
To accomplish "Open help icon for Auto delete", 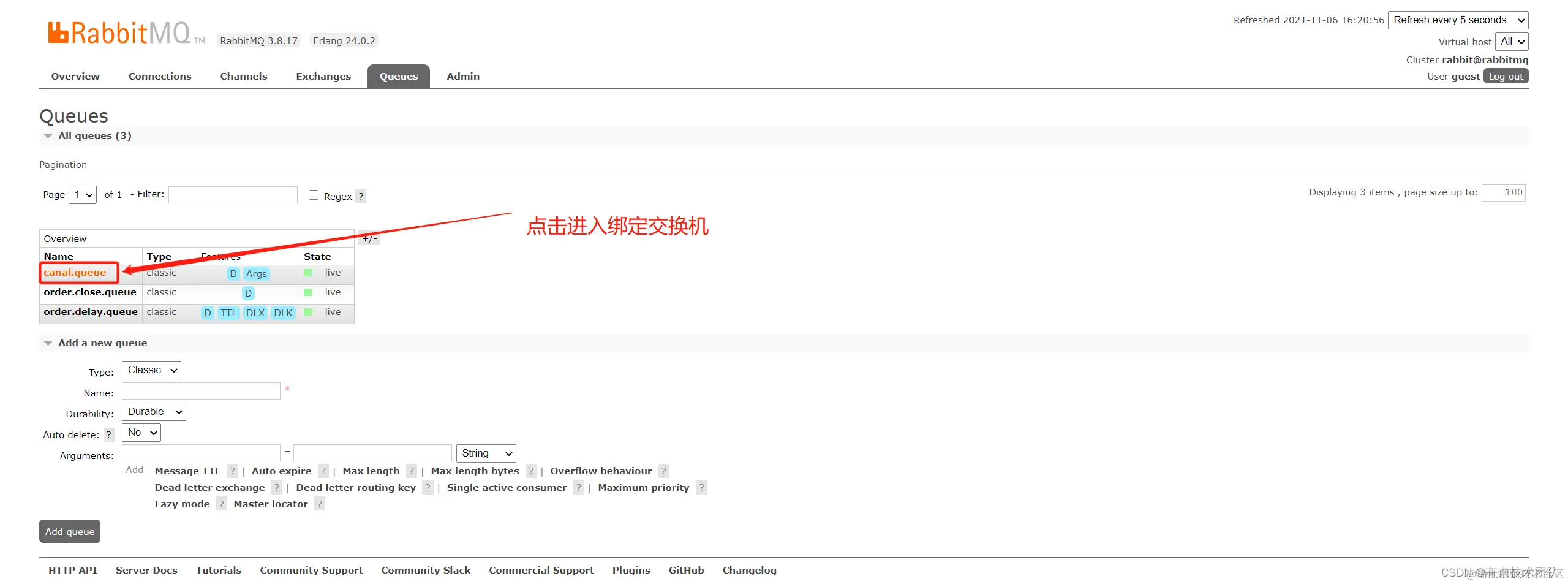I will [109, 434].
